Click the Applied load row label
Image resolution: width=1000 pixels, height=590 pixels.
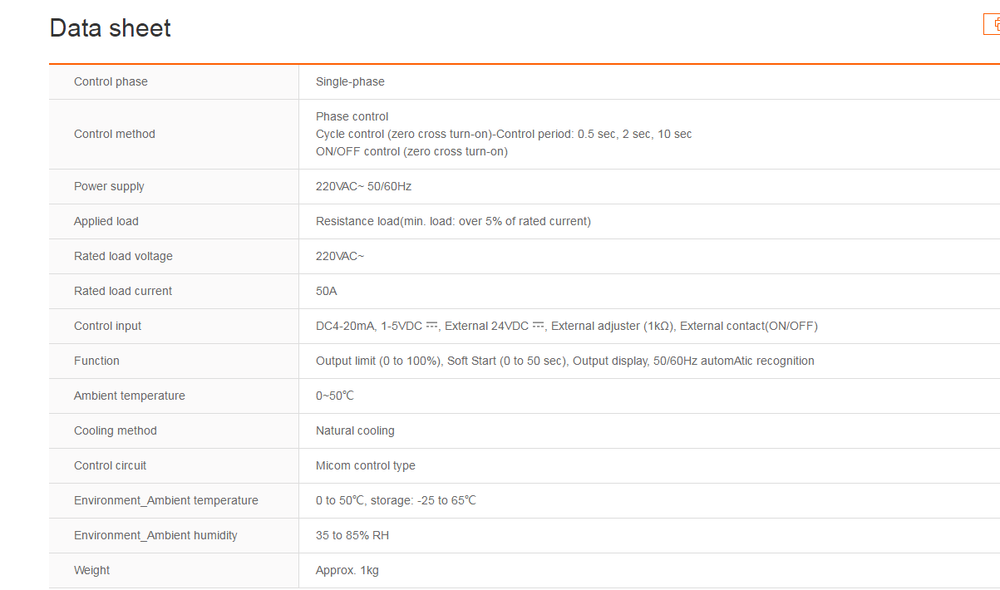106,221
